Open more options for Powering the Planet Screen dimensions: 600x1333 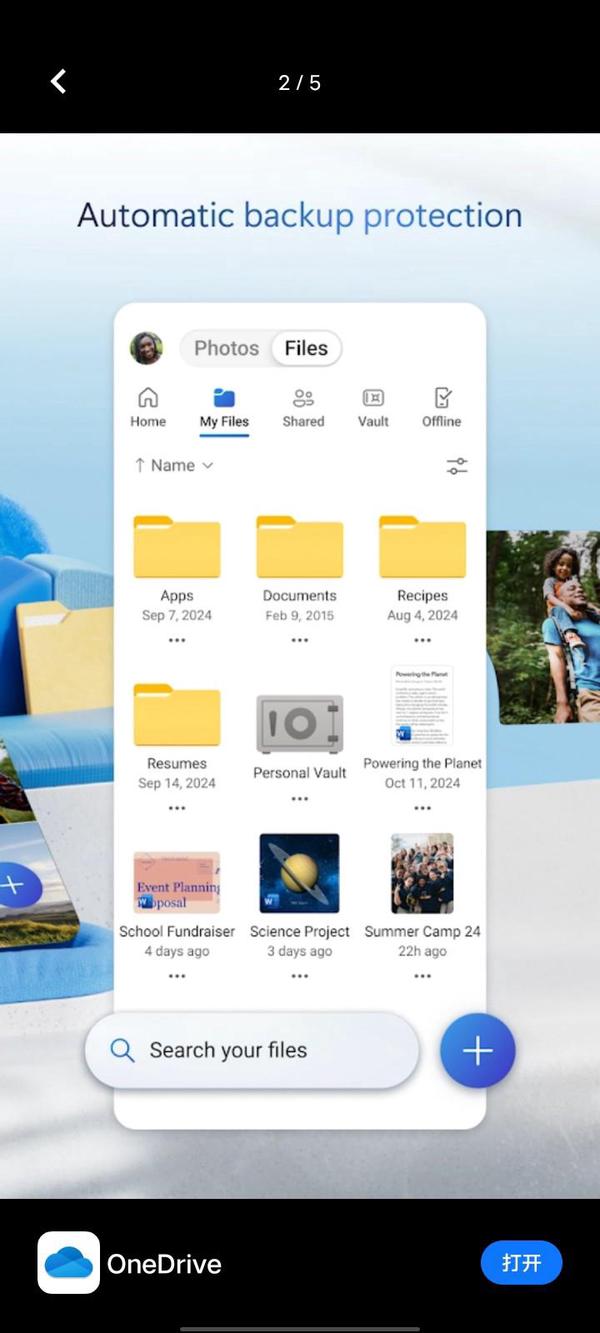pyautogui.click(x=422, y=808)
